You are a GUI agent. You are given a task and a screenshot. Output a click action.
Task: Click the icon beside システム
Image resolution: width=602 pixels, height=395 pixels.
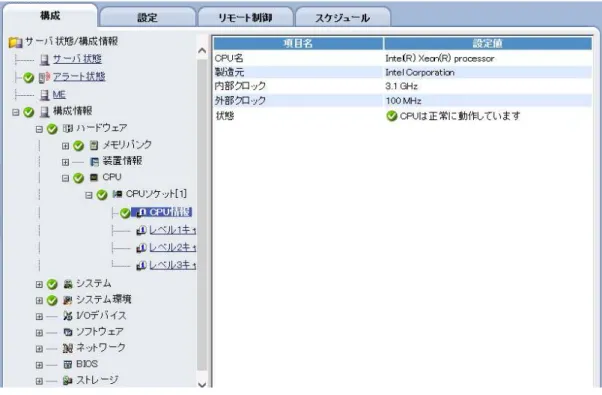coord(68,284)
